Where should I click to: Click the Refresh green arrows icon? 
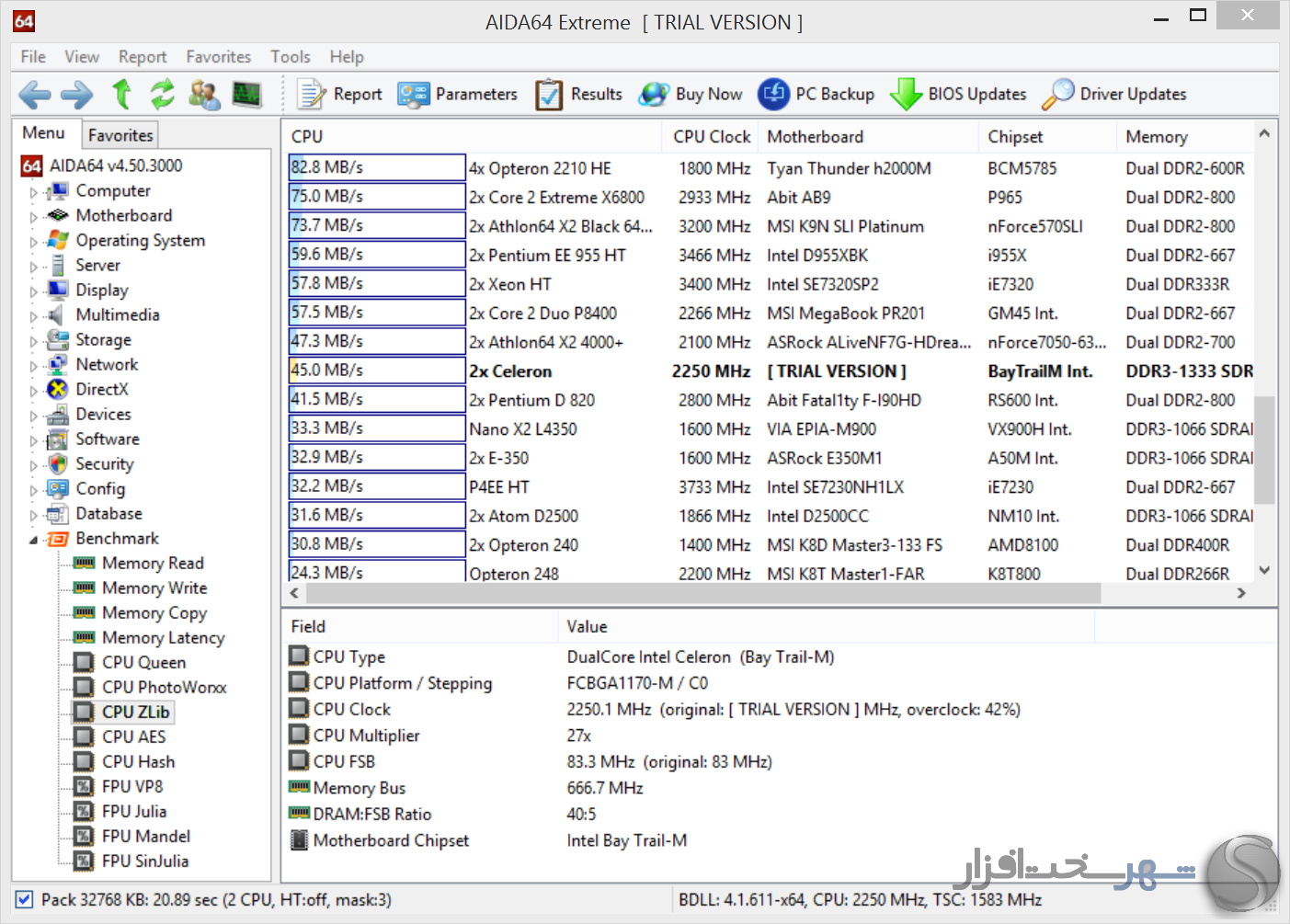point(163,94)
